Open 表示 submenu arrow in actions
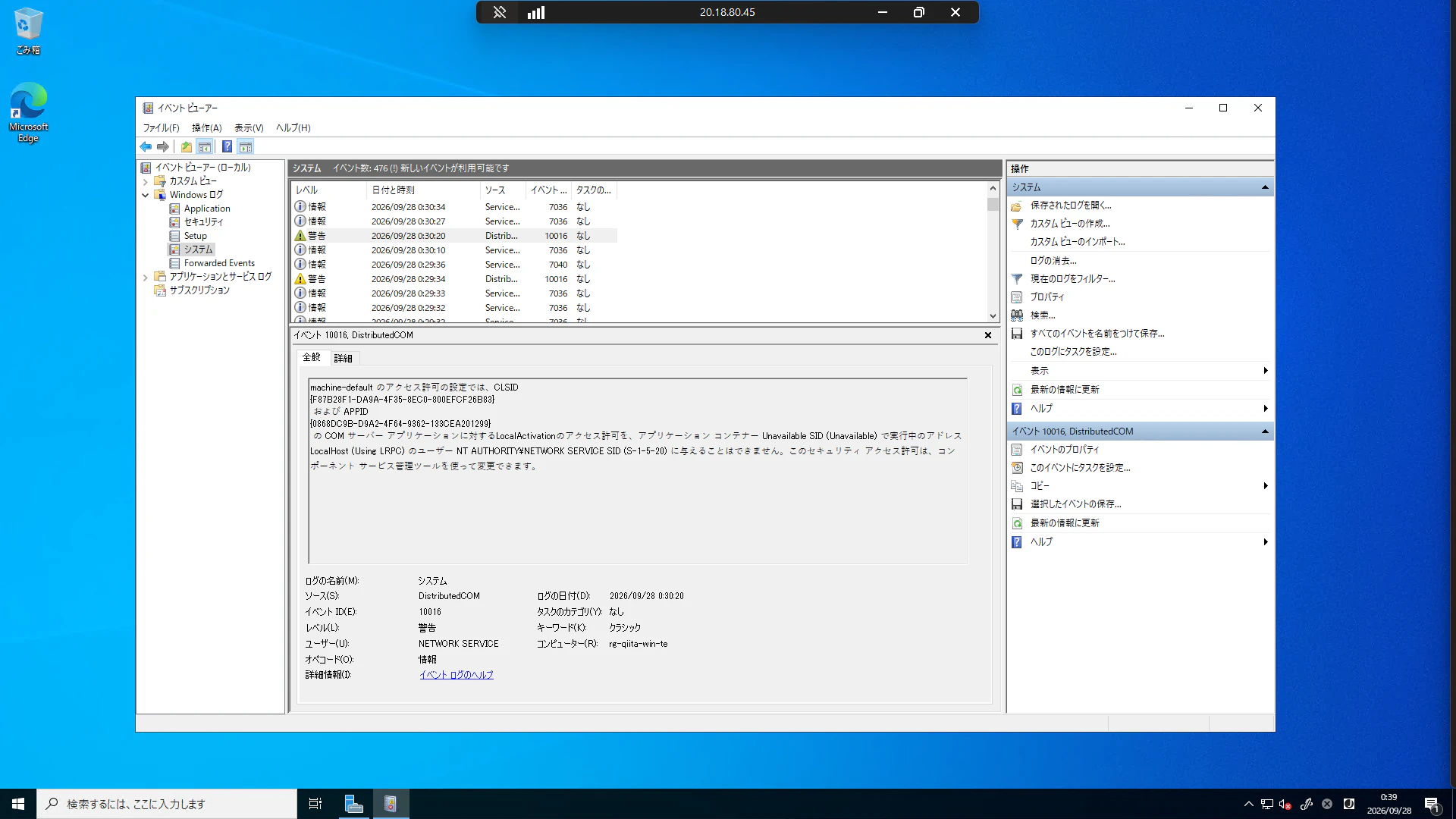This screenshot has height=819, width=1456. (x=1265, y=371)
